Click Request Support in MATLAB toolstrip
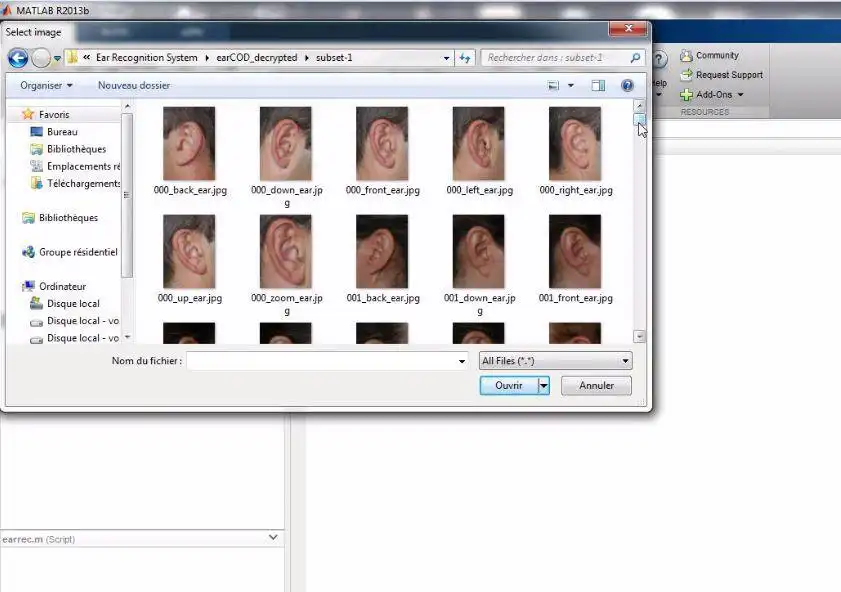 pos(721,75)
